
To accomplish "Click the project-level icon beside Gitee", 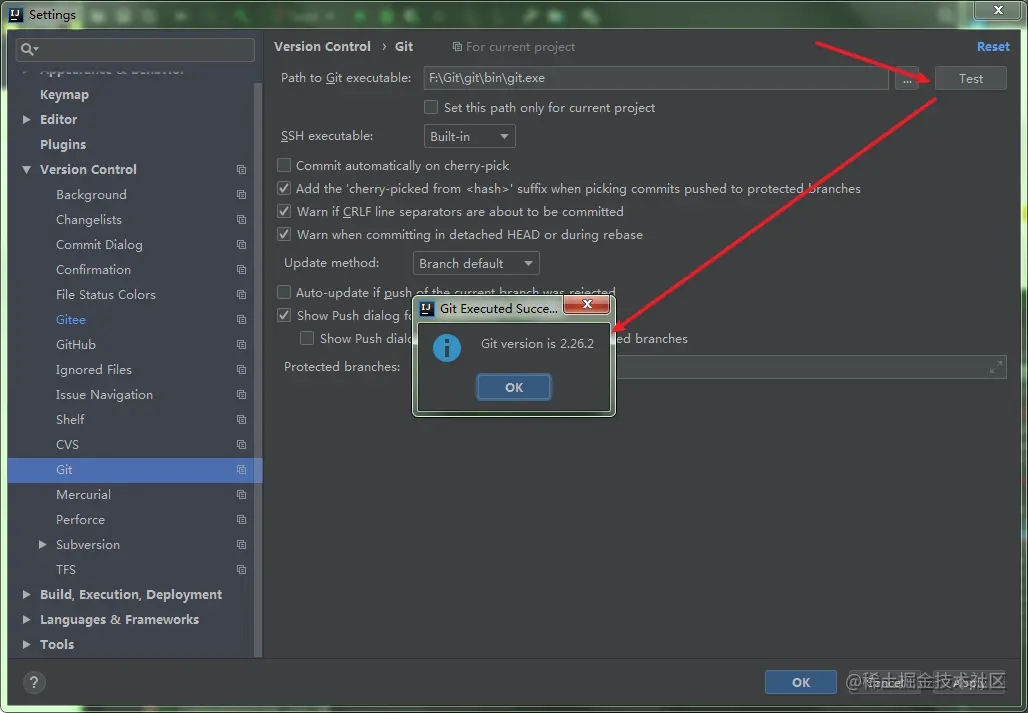I will 241,320.
